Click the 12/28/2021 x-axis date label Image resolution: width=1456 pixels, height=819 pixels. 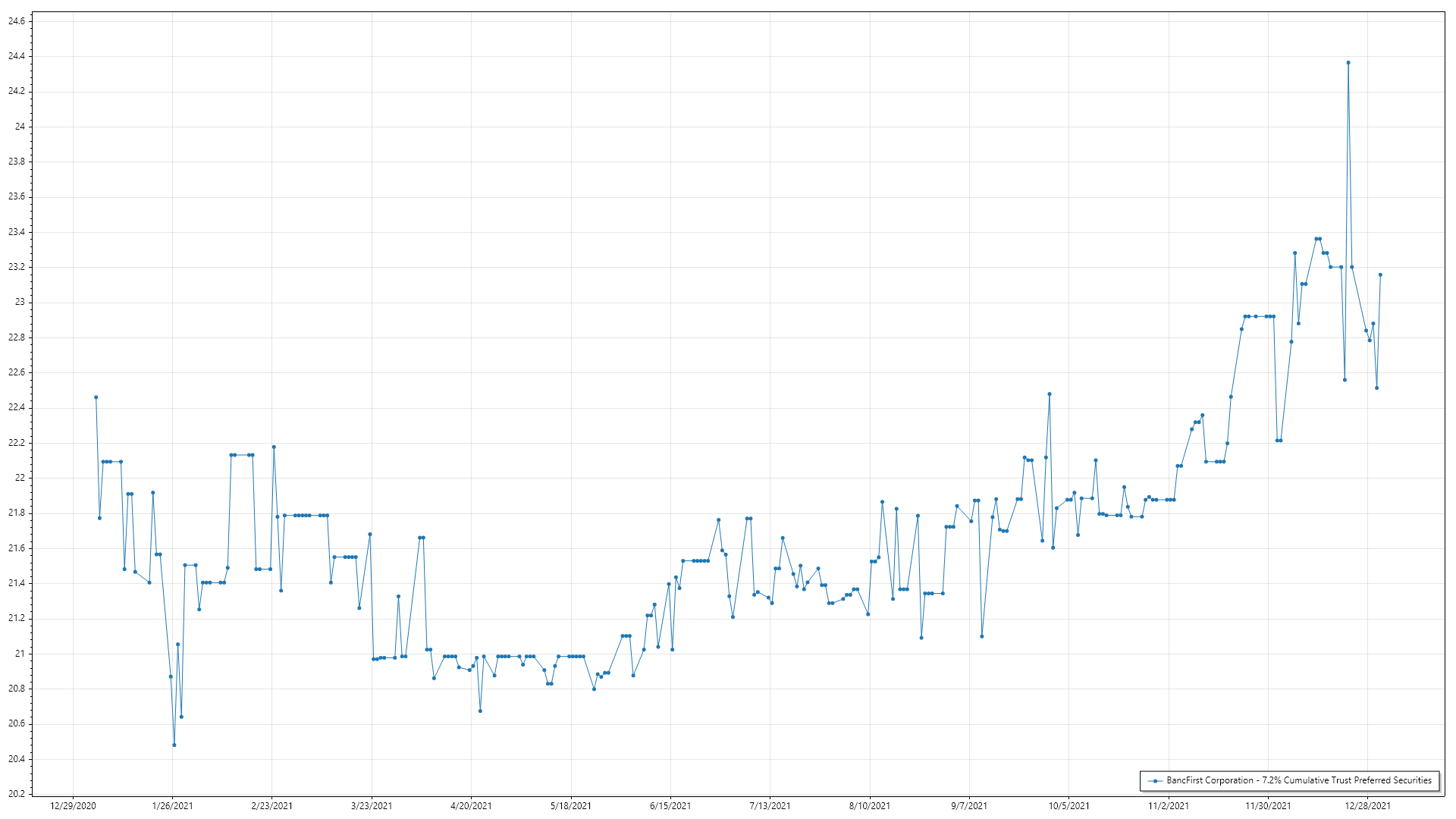click(1367, 806)
